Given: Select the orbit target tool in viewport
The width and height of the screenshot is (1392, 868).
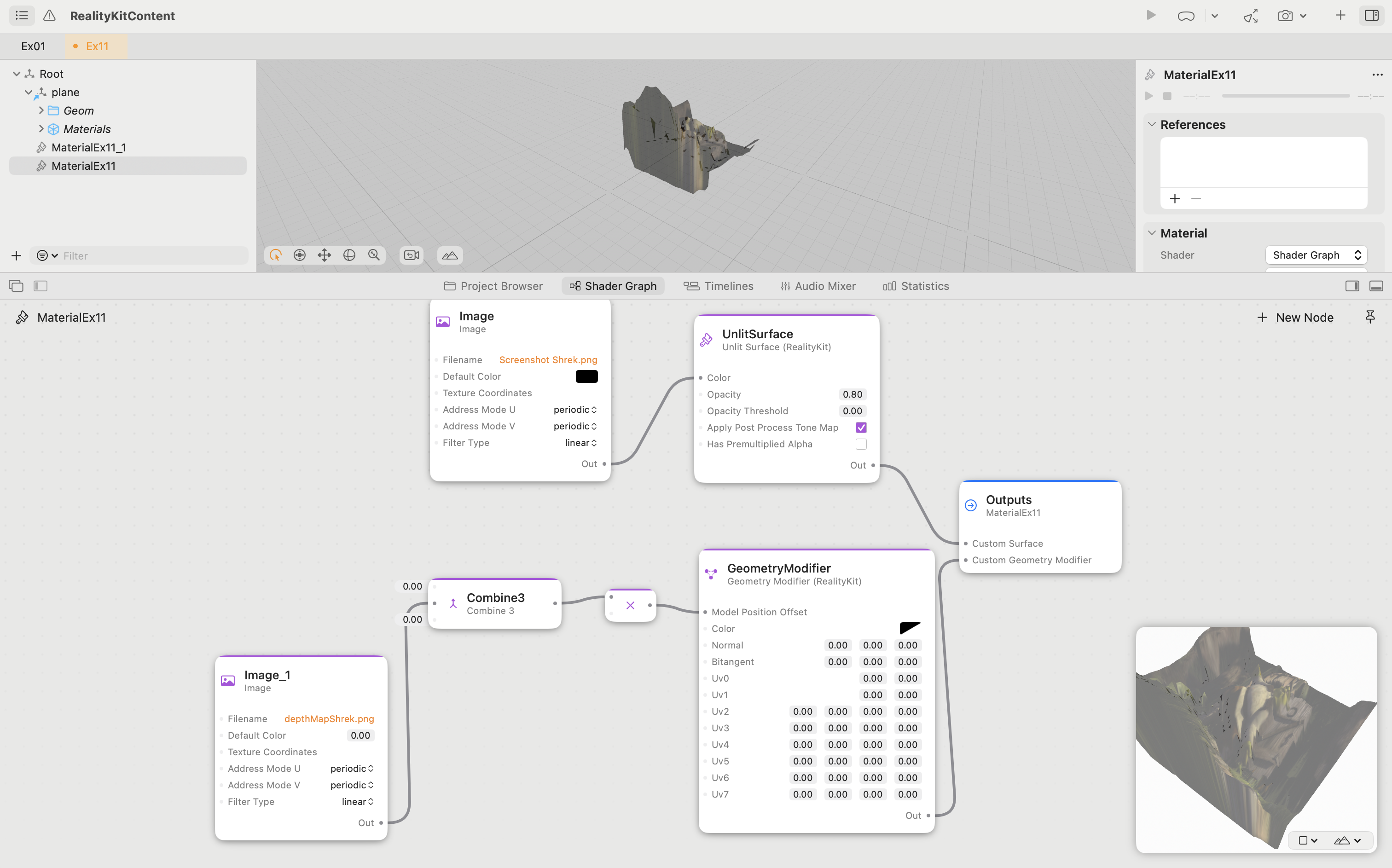Looking at the screenshot, I should pyautogui.click(x=300, y=255).
